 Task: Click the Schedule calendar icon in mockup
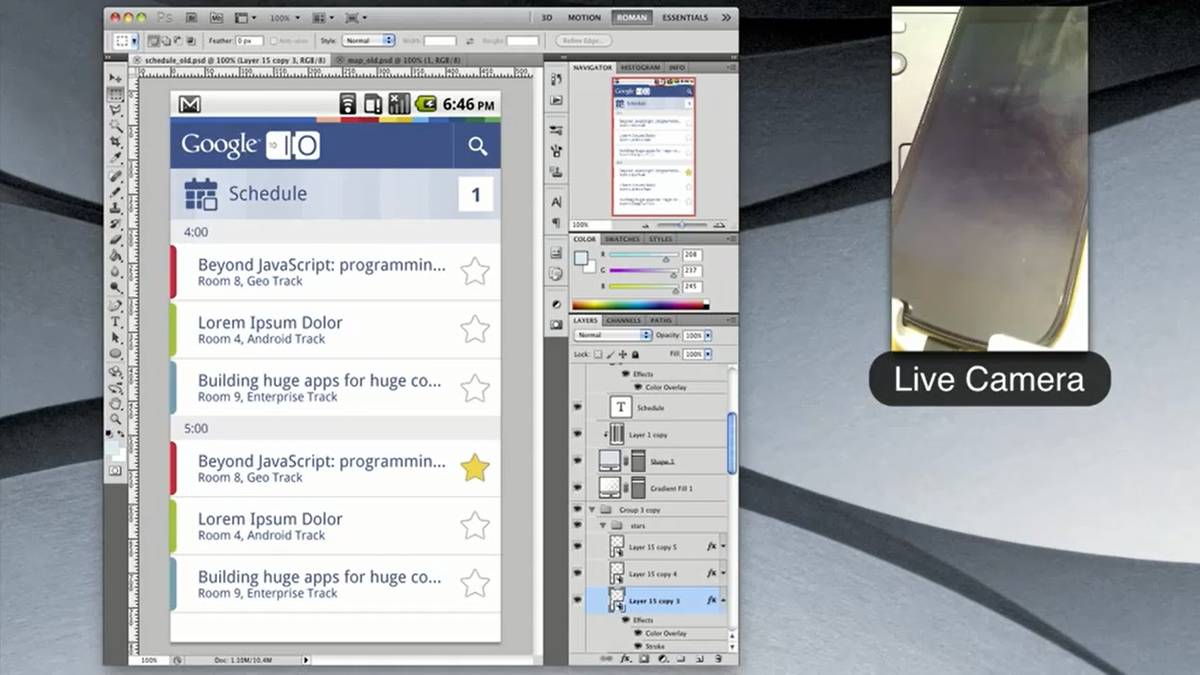[x=201, y=194]
